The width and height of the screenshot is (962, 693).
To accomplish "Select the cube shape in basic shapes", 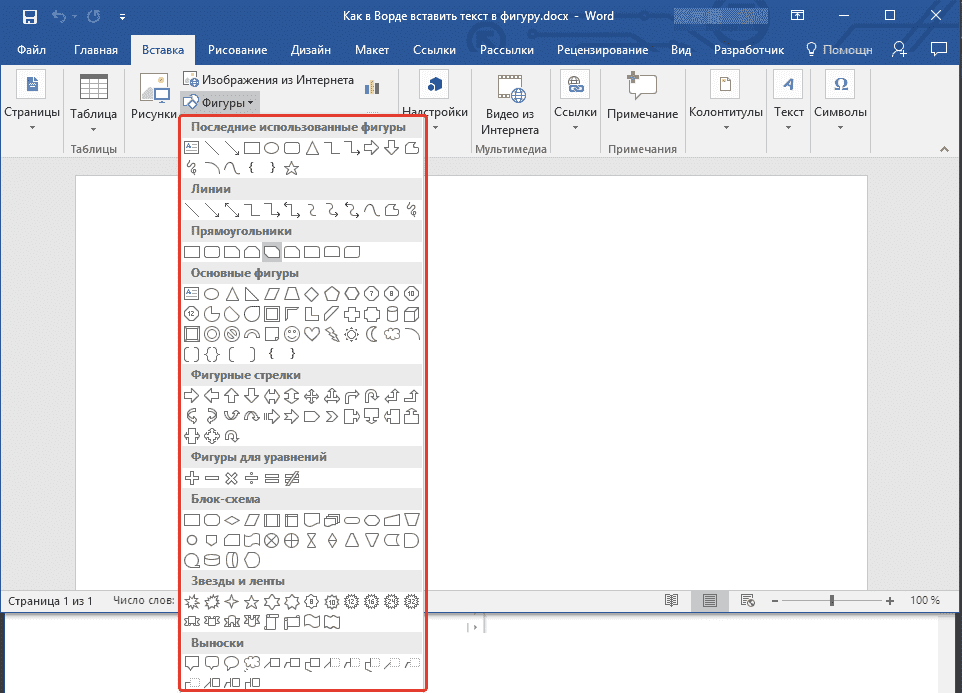I will [x=410, y=314].
